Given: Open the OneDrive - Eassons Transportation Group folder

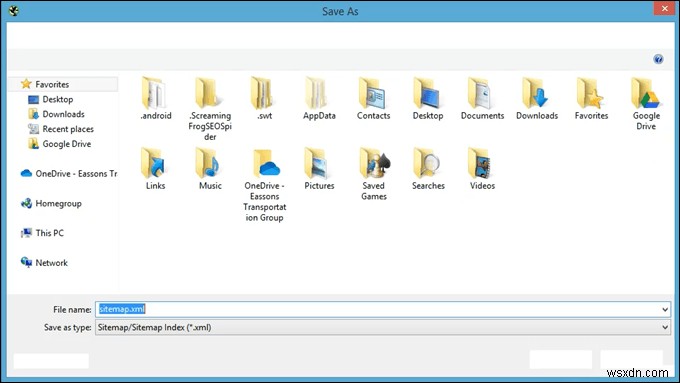Looking at the screenshot, I should (264, 185).
